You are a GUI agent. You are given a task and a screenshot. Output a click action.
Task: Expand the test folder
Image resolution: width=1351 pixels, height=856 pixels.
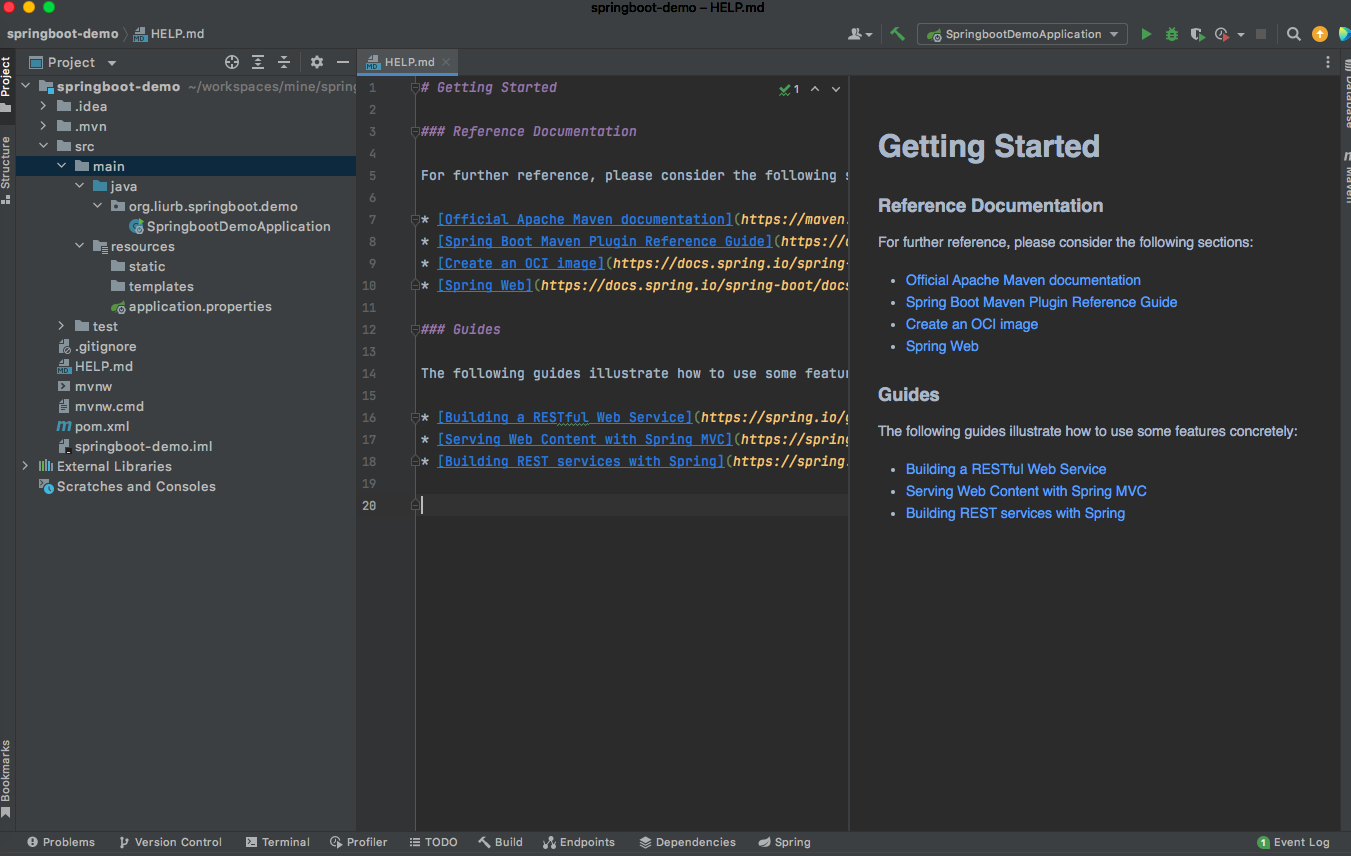(61, 326)
